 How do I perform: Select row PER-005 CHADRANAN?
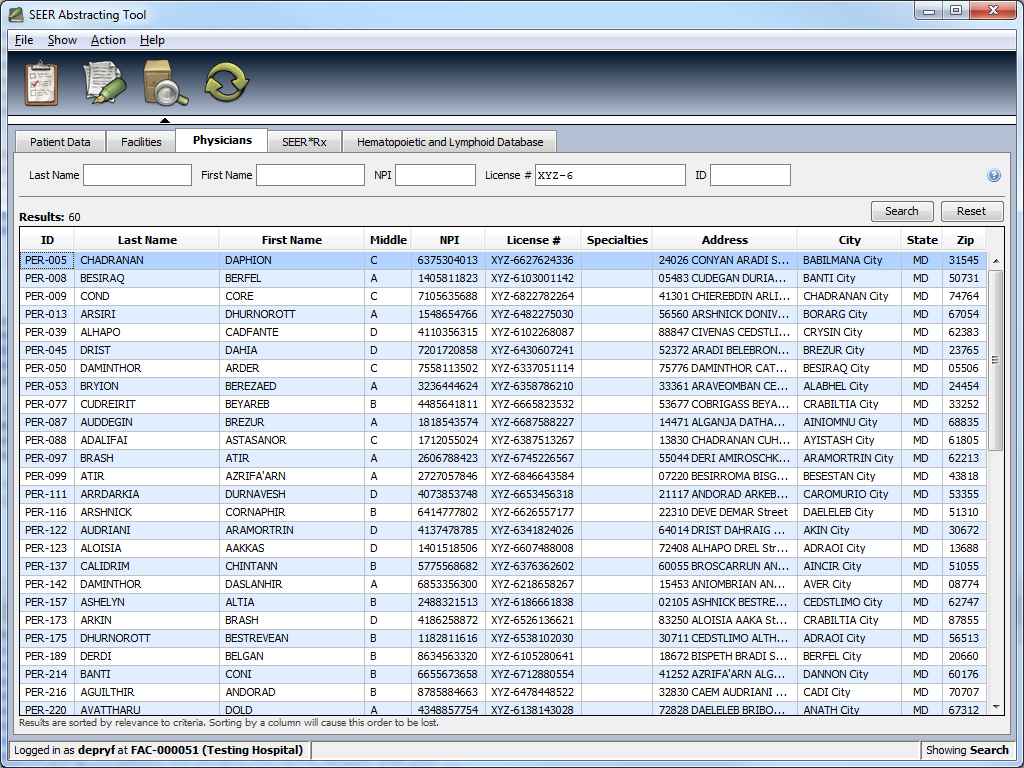click(503, 260)
